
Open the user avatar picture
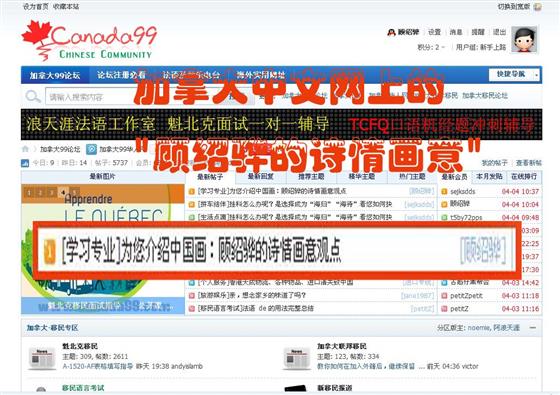524,39
